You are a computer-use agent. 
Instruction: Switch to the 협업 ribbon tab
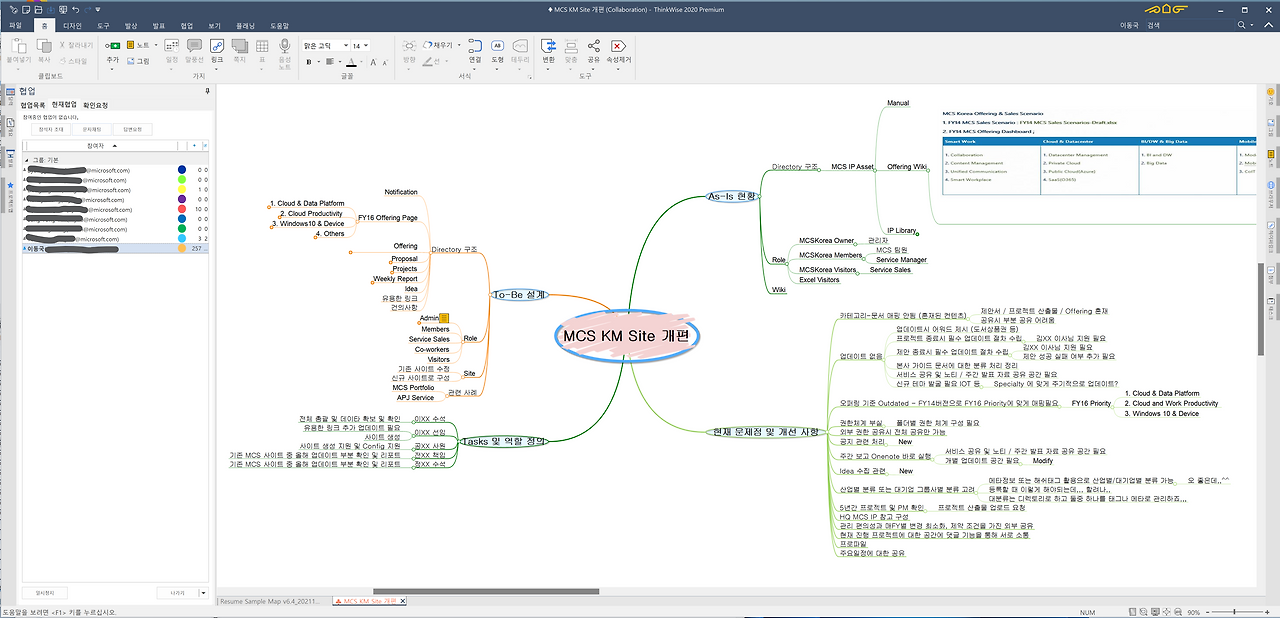[187, 24]
